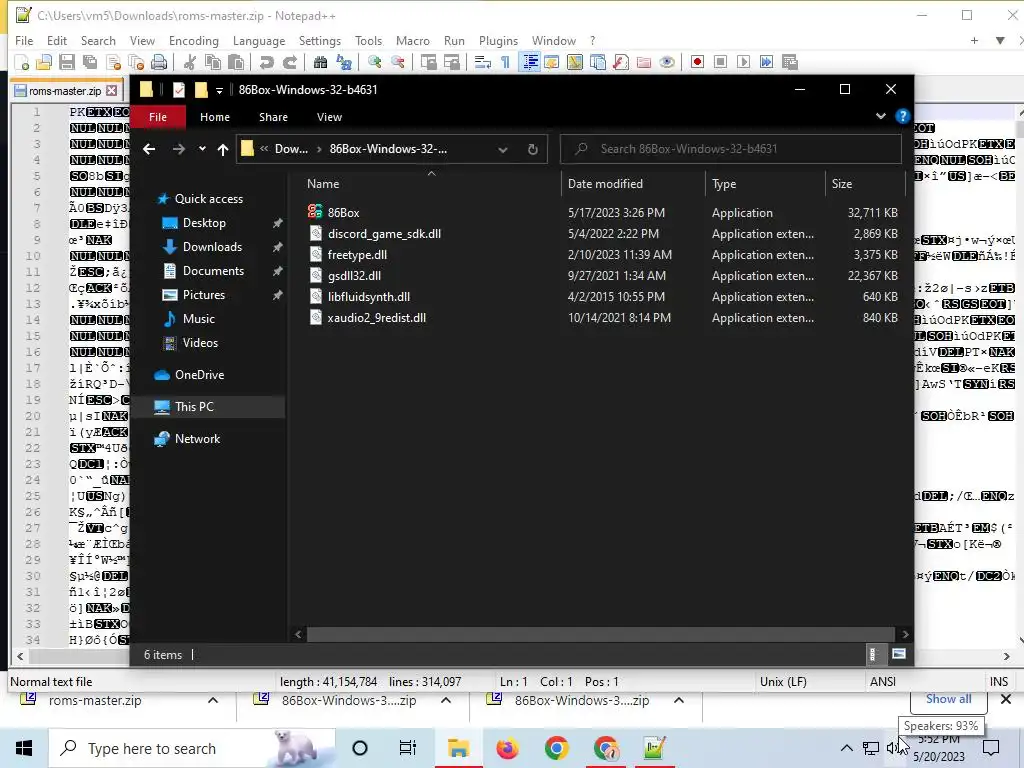
Task: Toggle INS mode in the Notepad++ status bar
Action: pos(999,681)
